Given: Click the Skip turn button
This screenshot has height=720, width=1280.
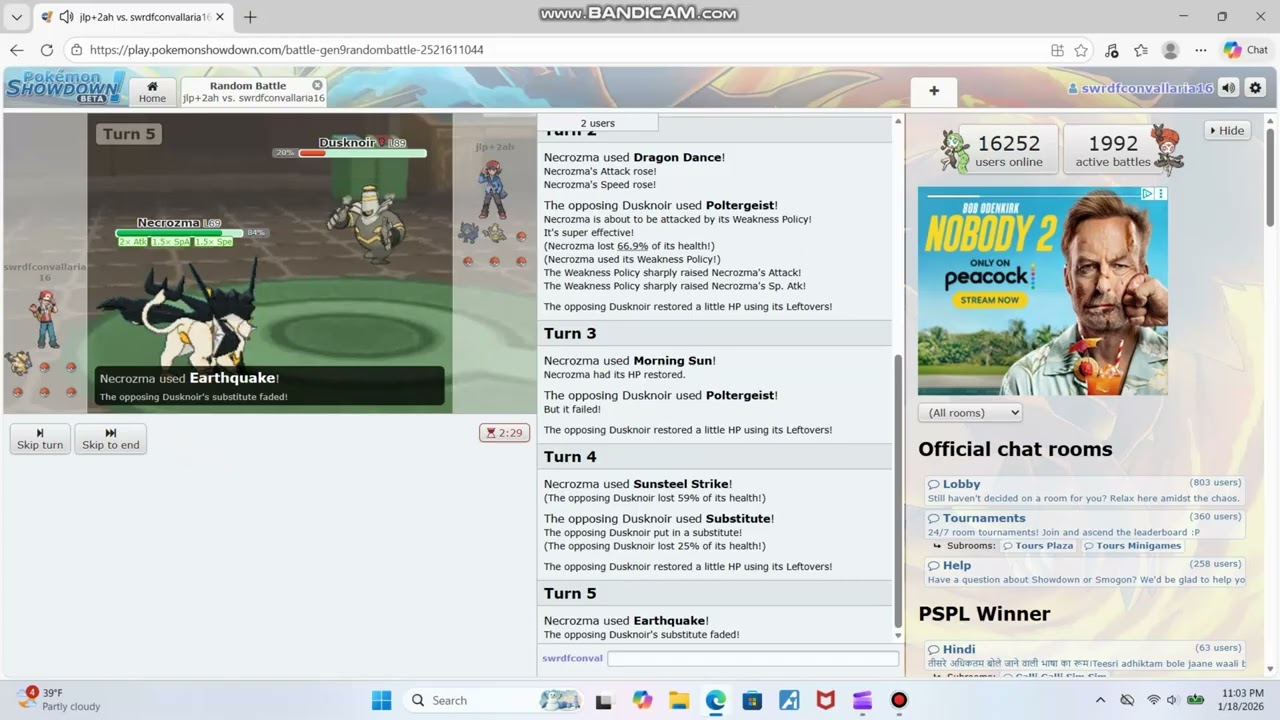Looking at the screenshot, I should coord(40,439).
